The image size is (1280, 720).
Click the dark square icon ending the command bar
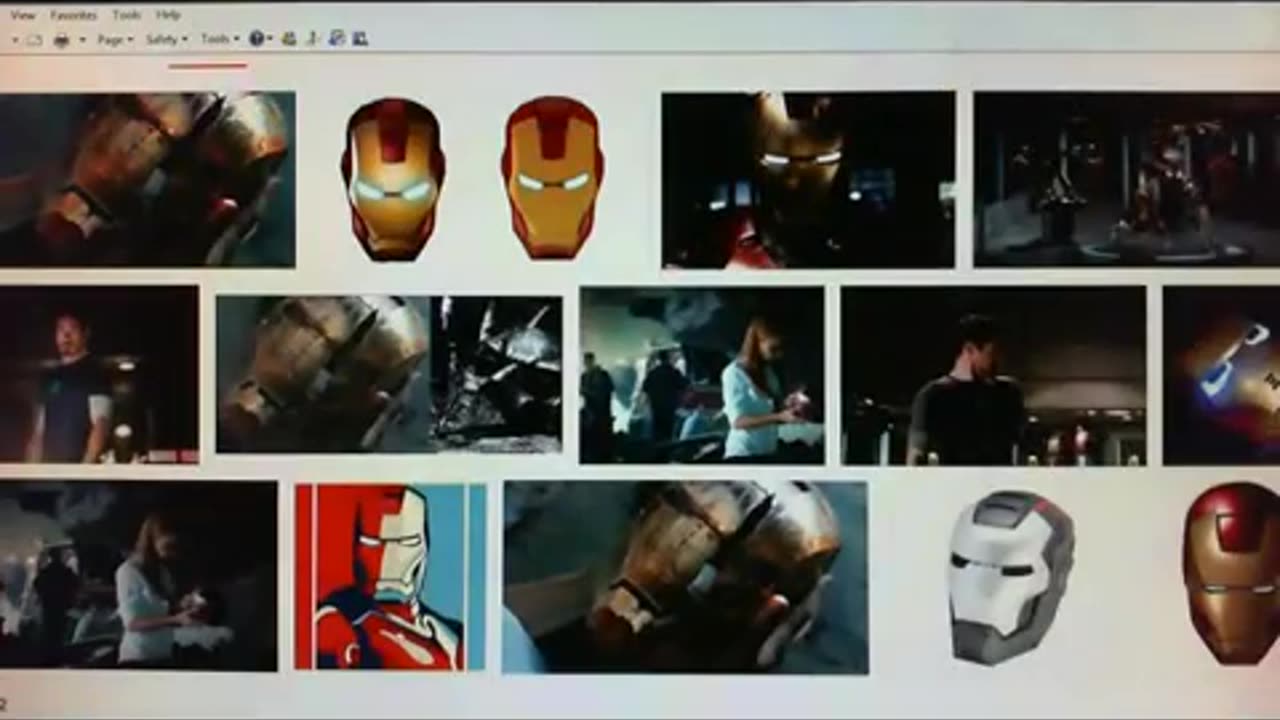[360, 39]
